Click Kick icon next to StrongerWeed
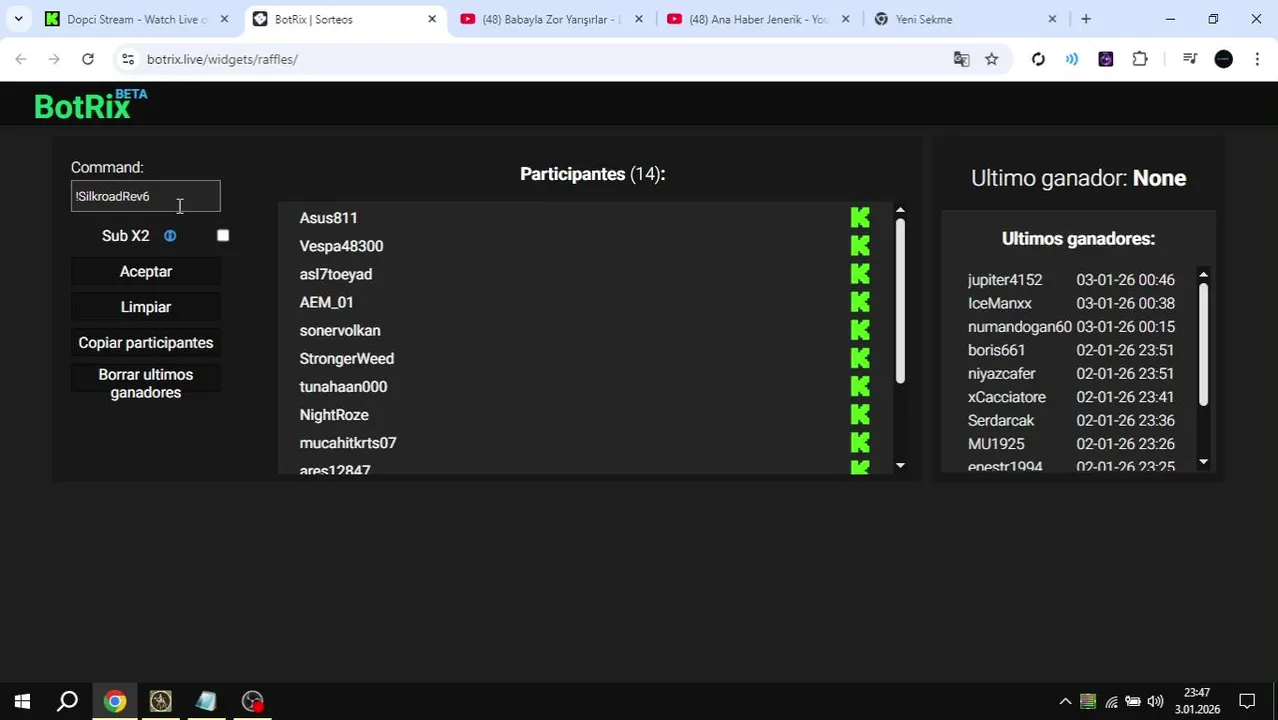The image size is (1278, 720). pos(860,358)
